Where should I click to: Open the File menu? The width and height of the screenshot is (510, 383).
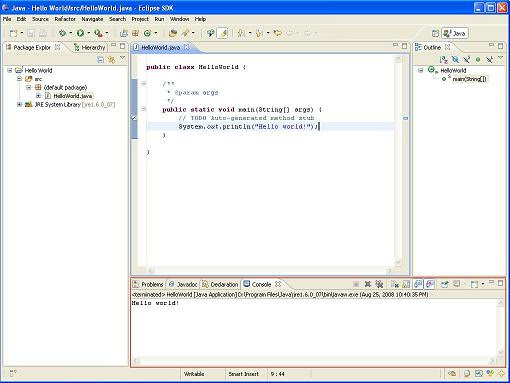[7, 19]
